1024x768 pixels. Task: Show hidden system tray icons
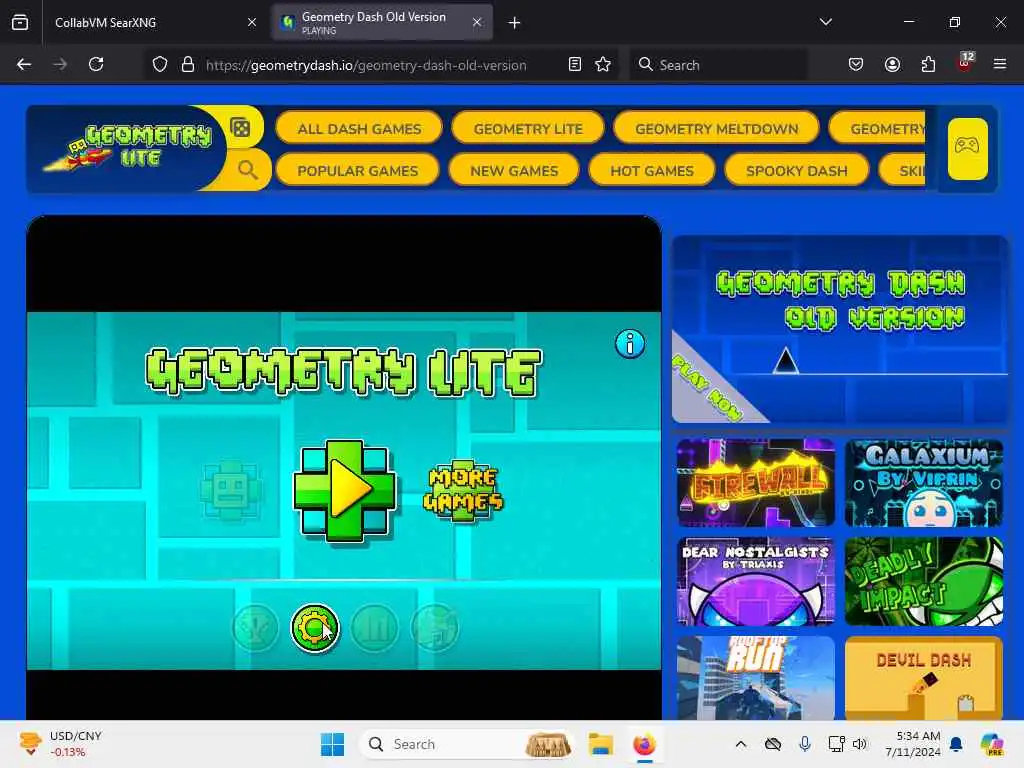pos(741,744)
